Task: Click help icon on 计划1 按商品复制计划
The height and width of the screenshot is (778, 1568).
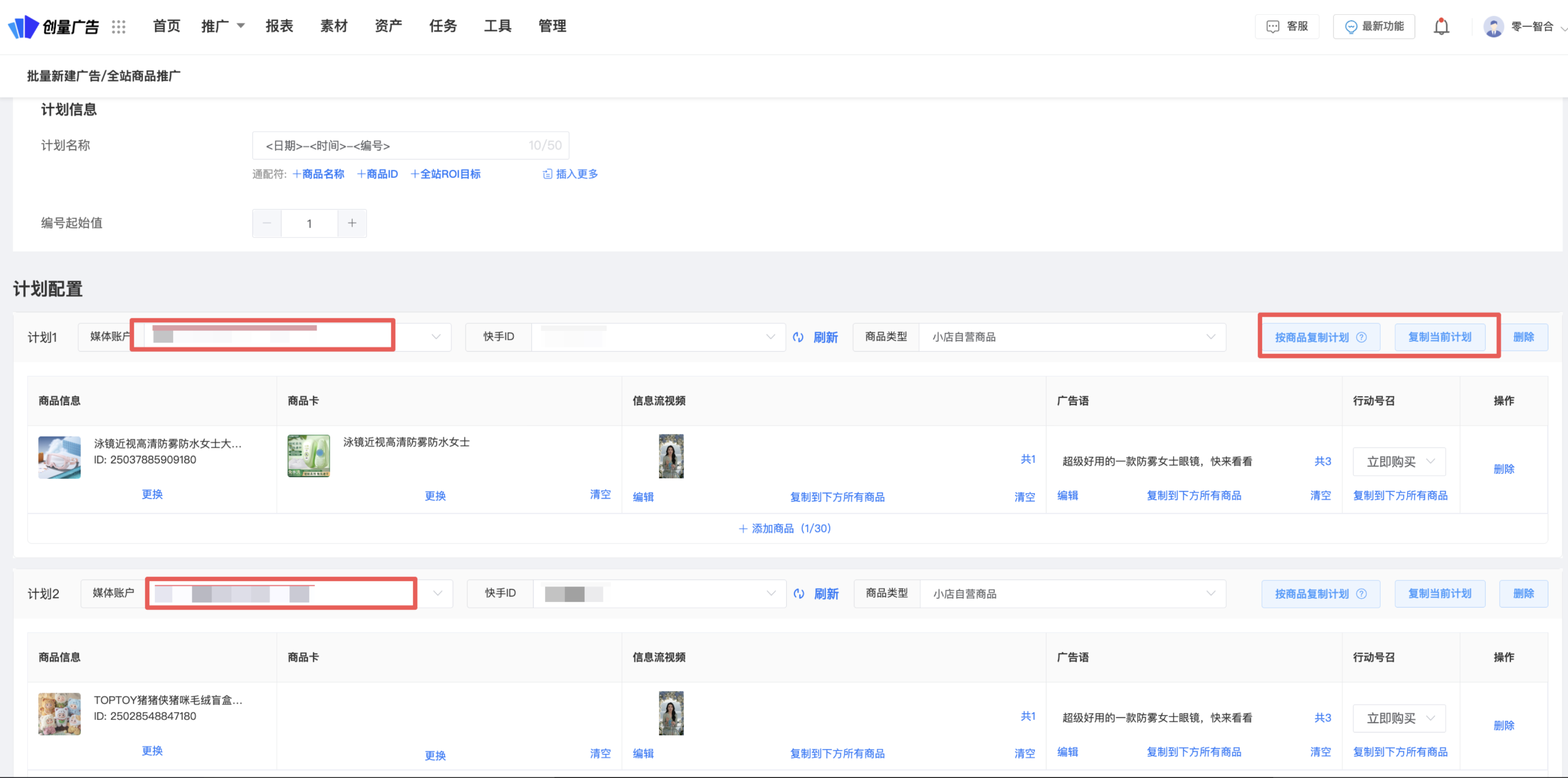Action: tap(1361, 337)
